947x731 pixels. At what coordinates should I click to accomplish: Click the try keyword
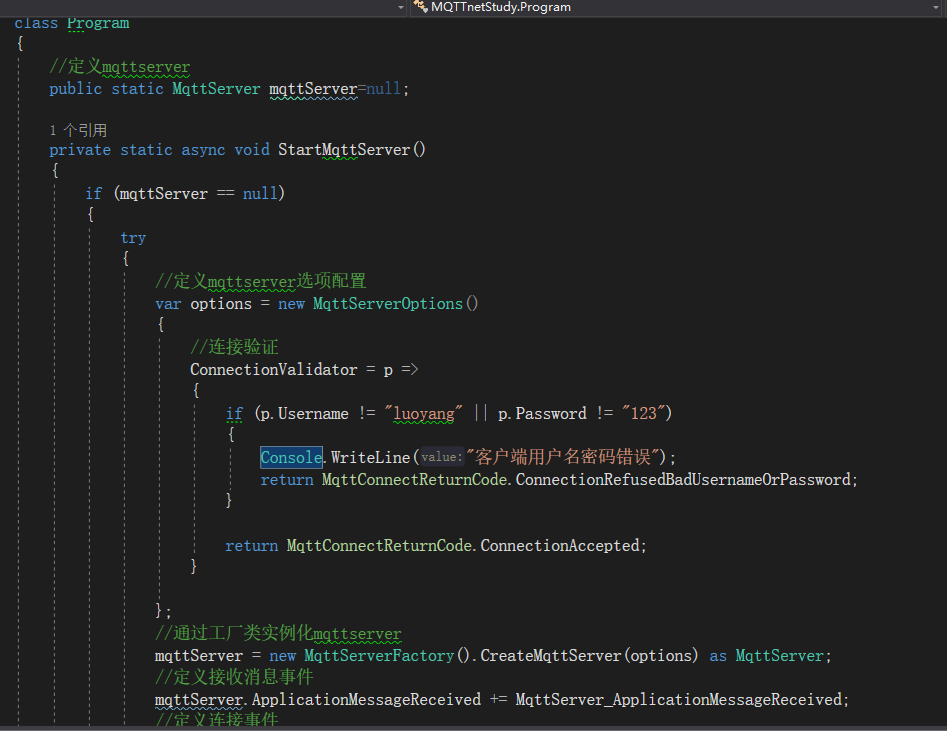tap(133, 238)
